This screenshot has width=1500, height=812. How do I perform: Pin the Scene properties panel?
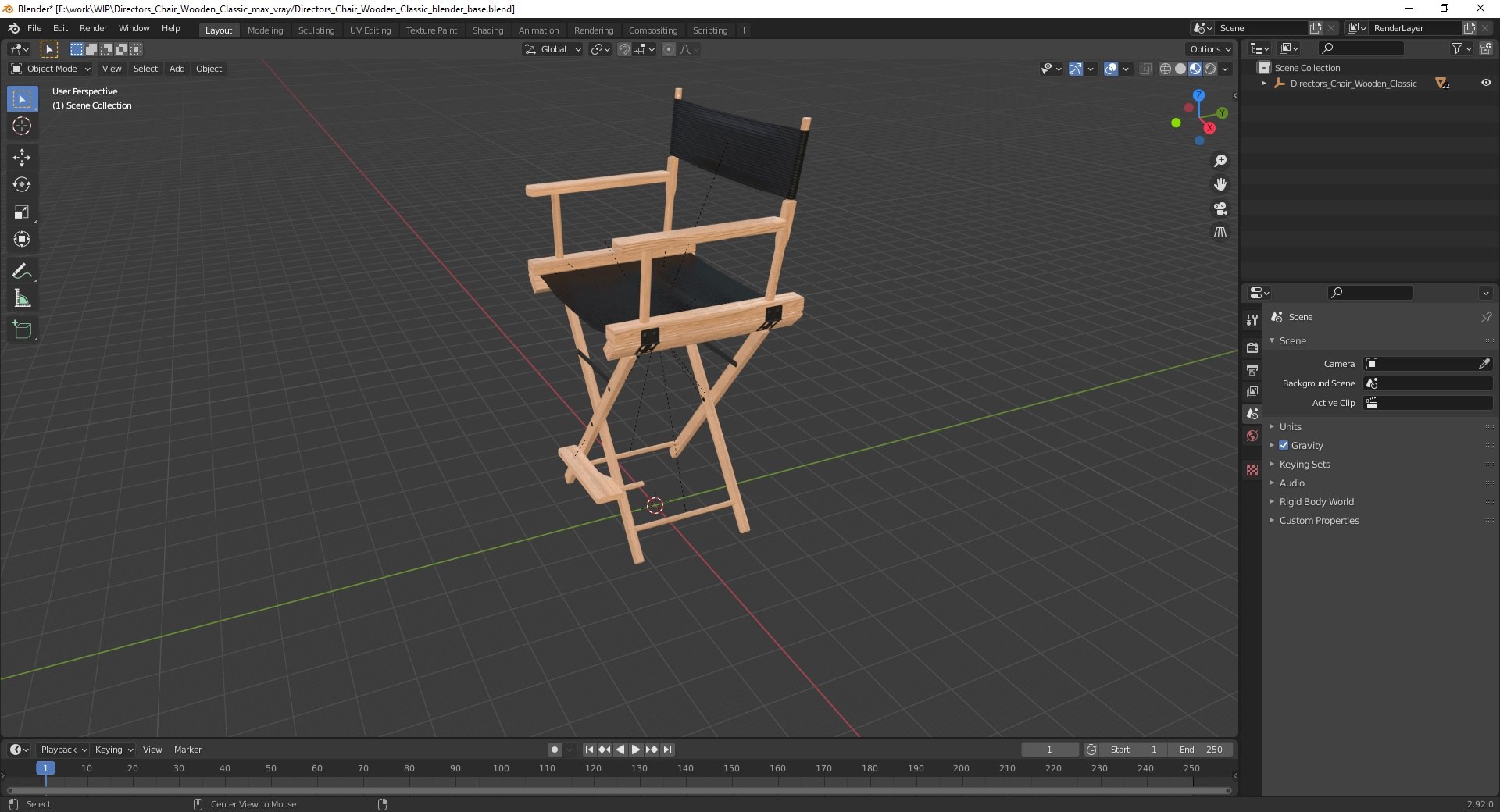tap(1486, 317)
